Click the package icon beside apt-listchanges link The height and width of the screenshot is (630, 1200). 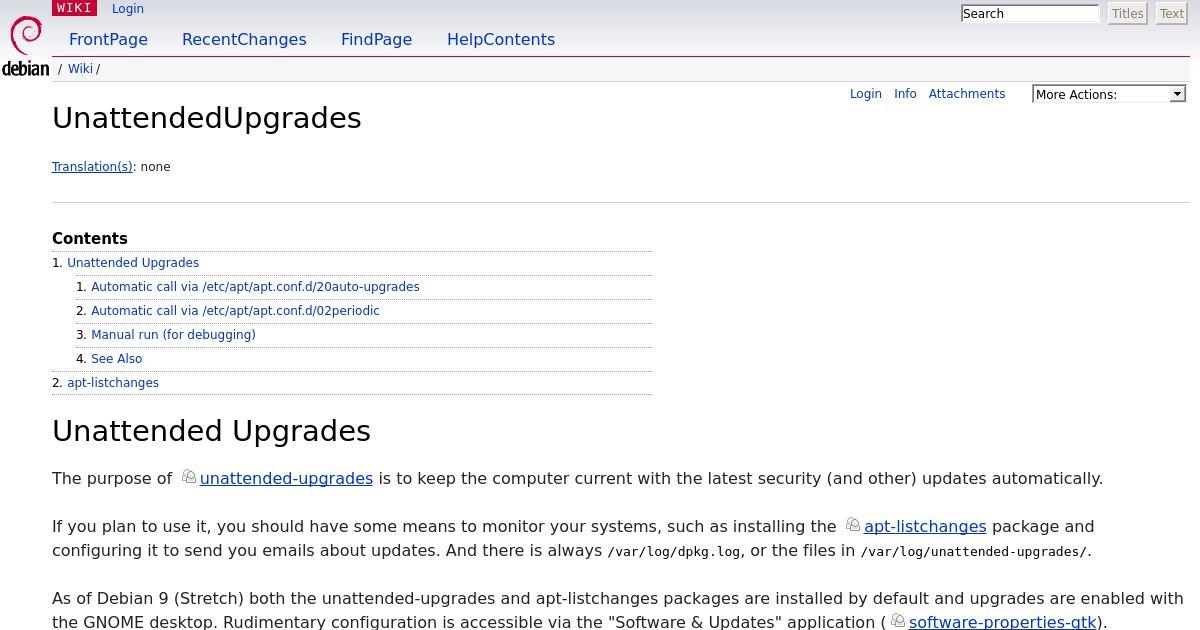click(853, 525)
